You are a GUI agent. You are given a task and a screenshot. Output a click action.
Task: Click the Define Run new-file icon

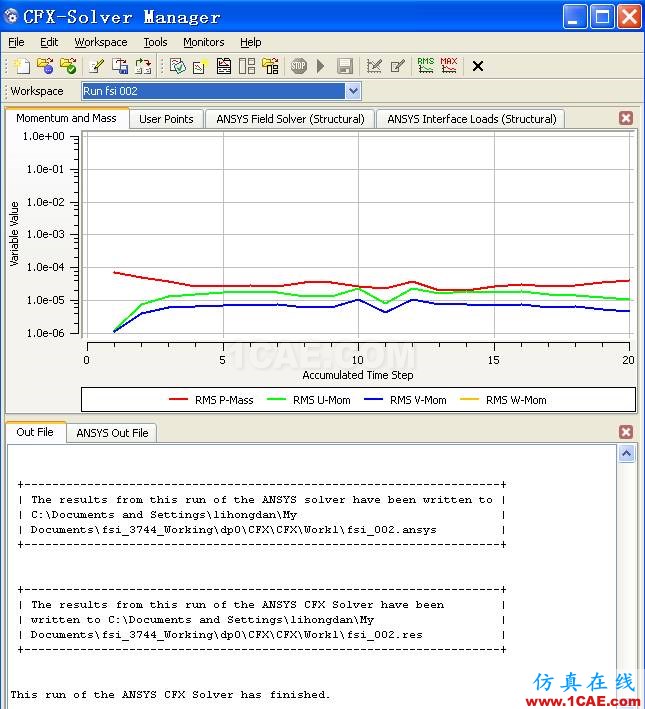coord(22,66)
